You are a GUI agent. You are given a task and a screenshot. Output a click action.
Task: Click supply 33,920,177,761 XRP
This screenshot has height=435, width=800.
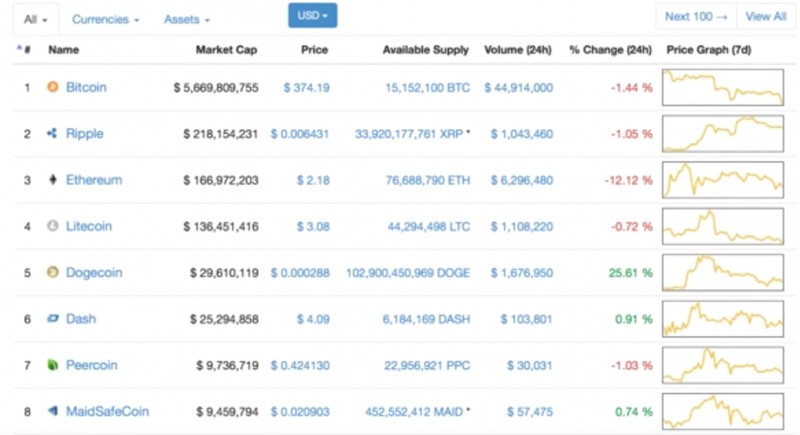[x=409, y=134]
